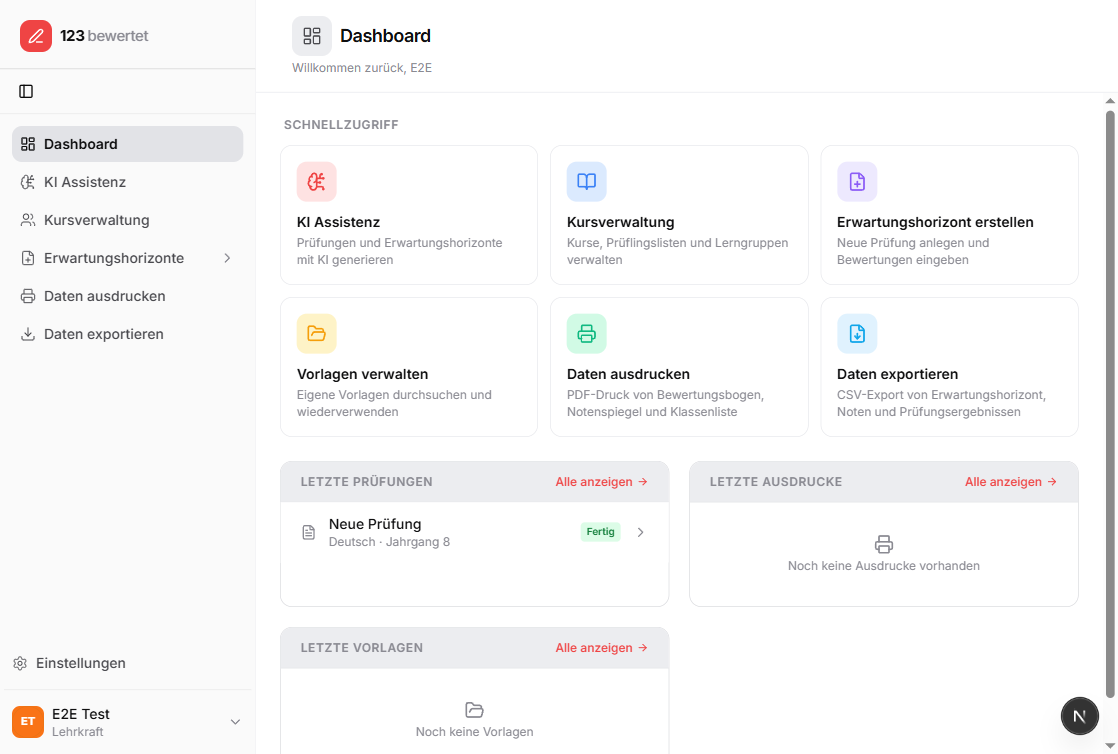Click the Dashboard grid icon in sidebar
The width and height of the screenshot is (1118, 754).
click(x=28, y=144)
